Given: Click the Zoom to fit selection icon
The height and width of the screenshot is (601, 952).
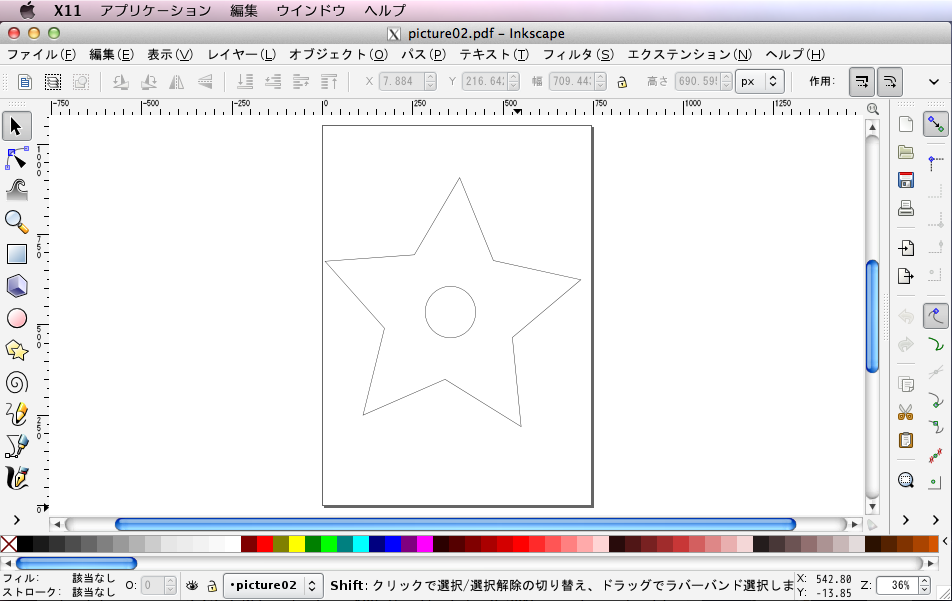Looking at the screenshot, I should pyautogui.click(x=905, y=480).
